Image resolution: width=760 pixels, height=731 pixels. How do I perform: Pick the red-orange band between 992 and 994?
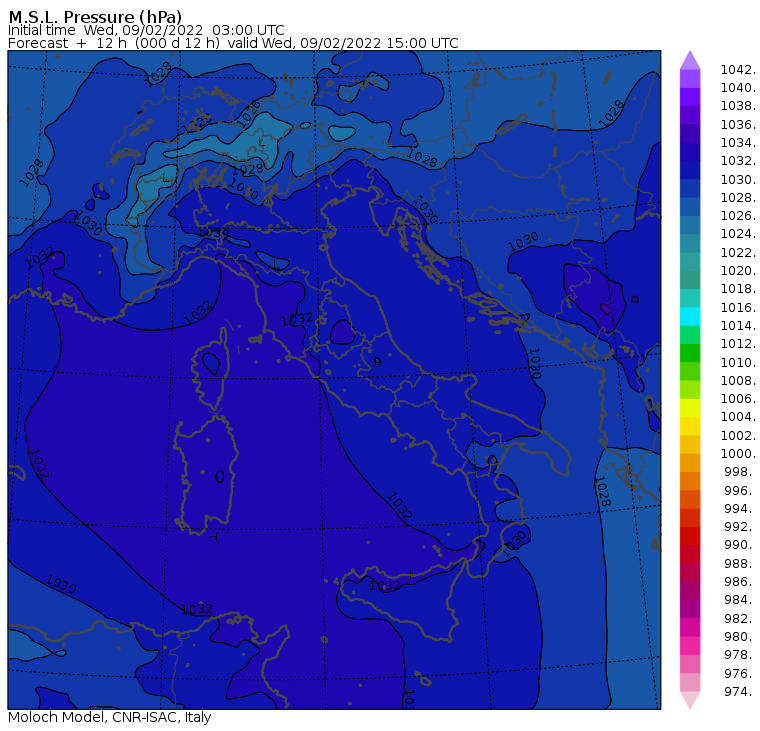(690, 518)
